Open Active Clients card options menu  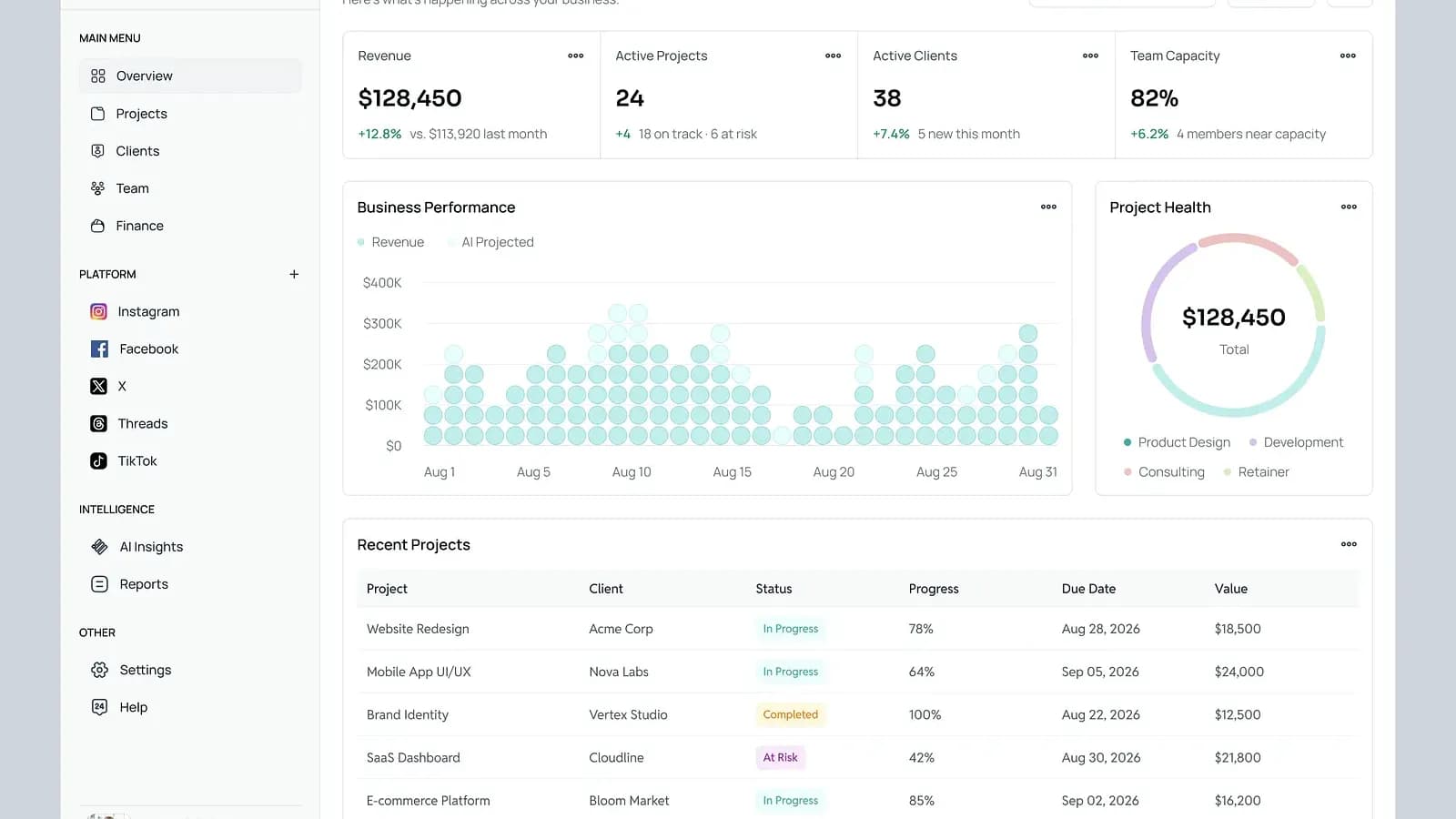1090,56
